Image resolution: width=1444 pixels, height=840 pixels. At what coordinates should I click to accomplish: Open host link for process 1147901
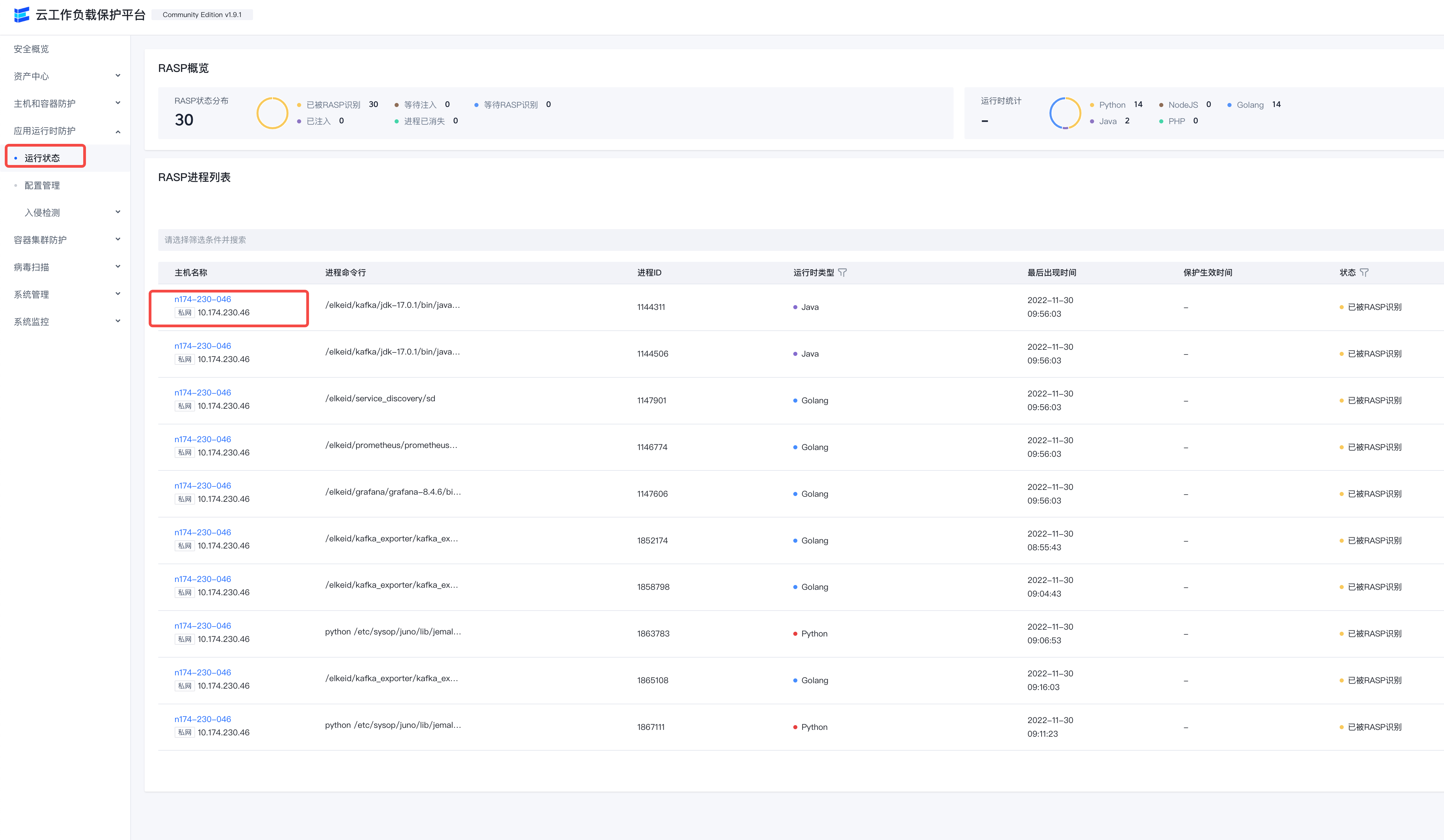point(203,393)
